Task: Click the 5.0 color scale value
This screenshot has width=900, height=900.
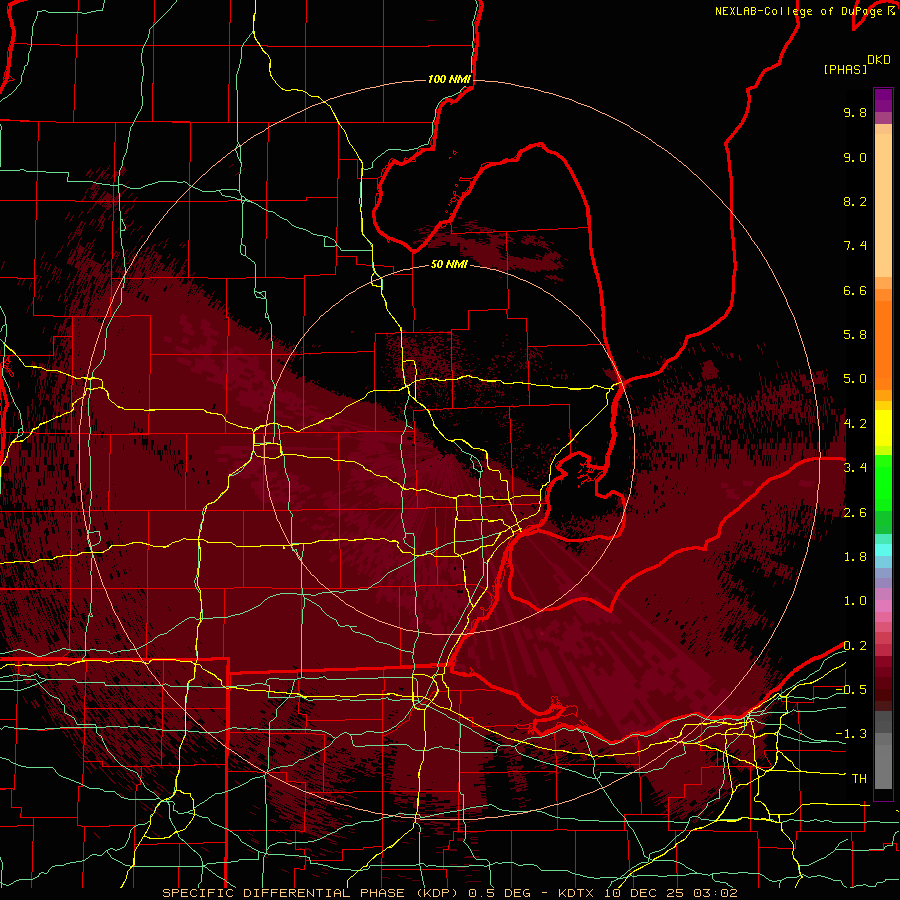Action: pos(855,379)
